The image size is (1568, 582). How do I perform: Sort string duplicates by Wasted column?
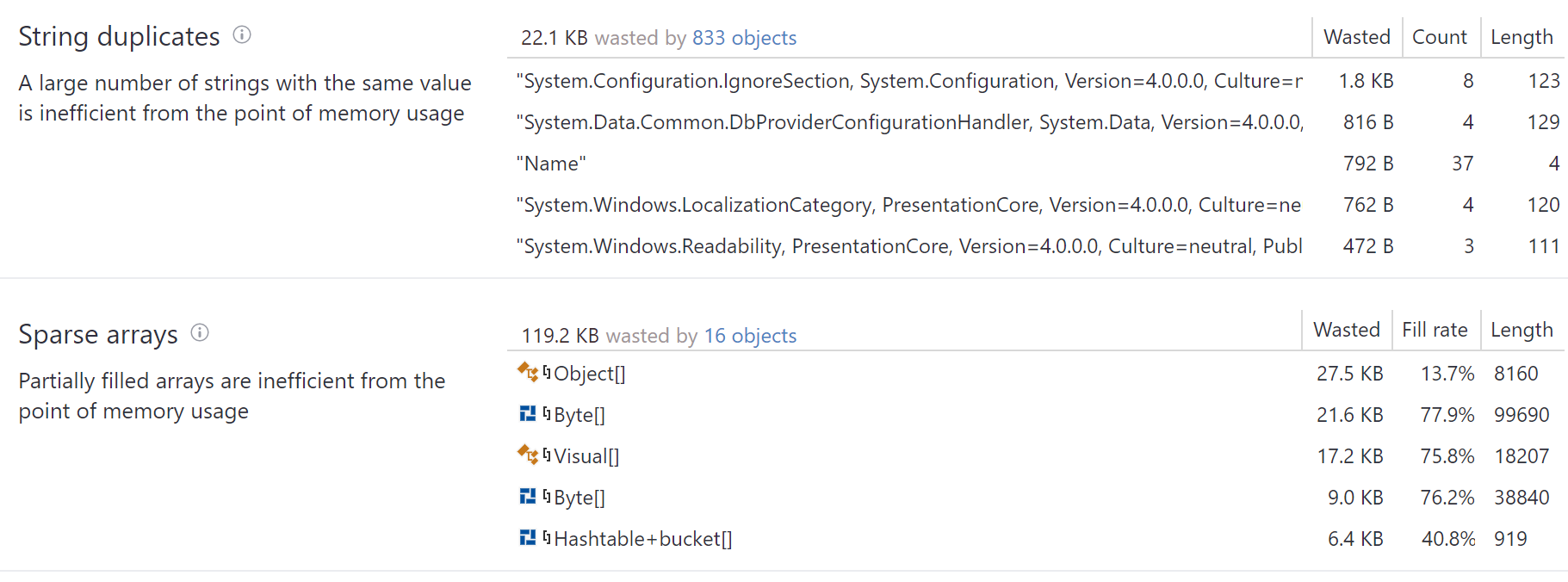[1356, 37]
